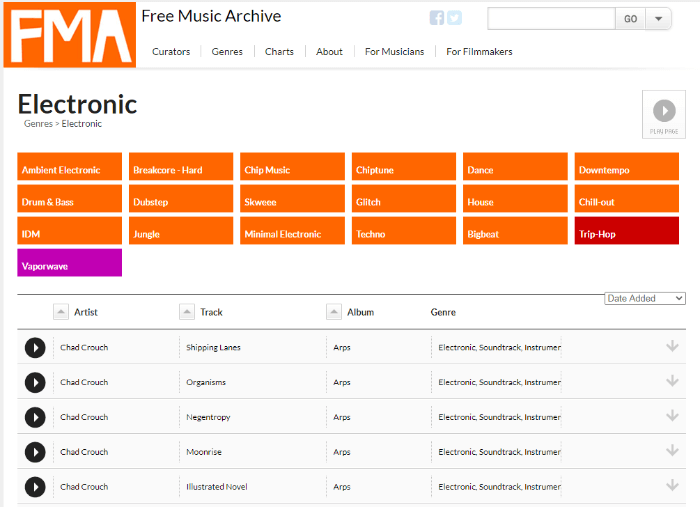This screenshot has width=700, height=507.
Task: Play the track Negentropy
Action: [35, 417]
